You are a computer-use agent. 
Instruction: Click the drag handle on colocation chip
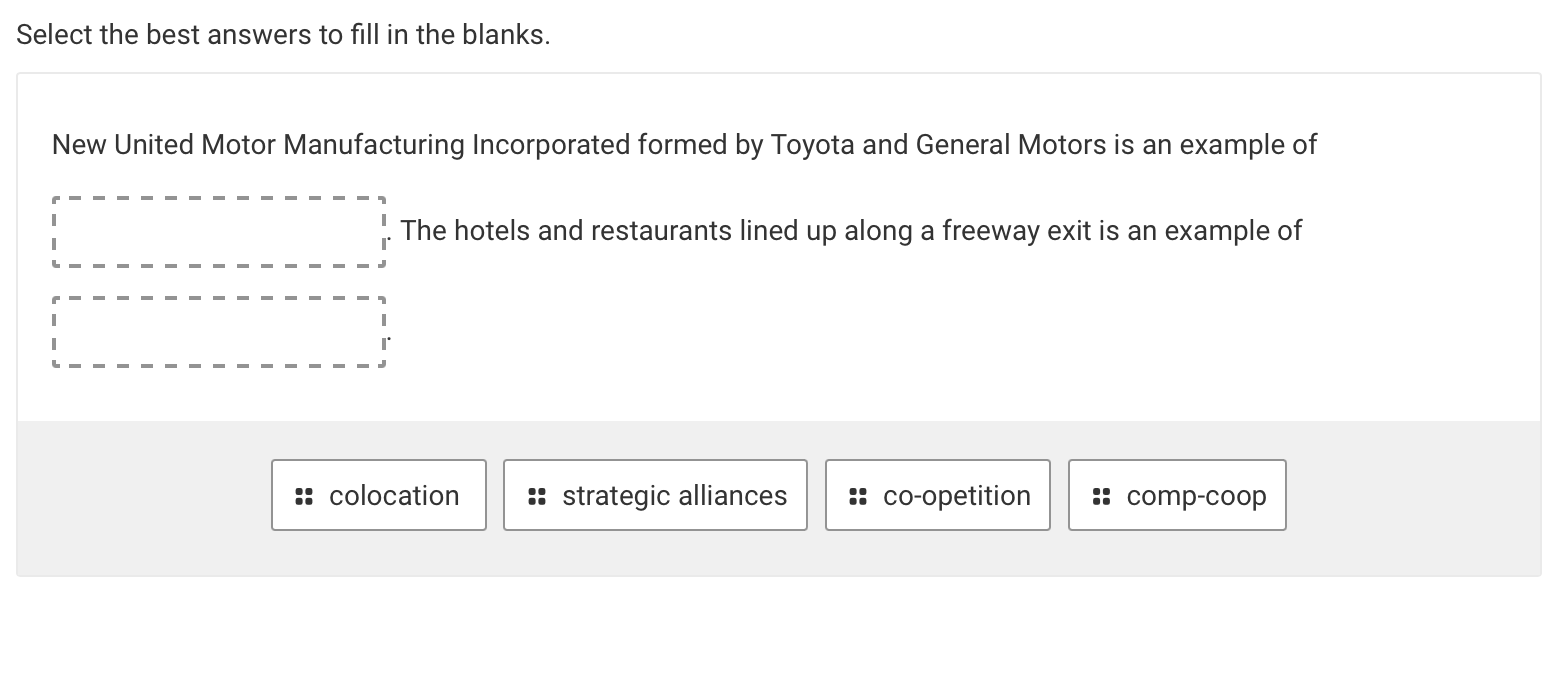pyautogui.click(x=304, y=494)
